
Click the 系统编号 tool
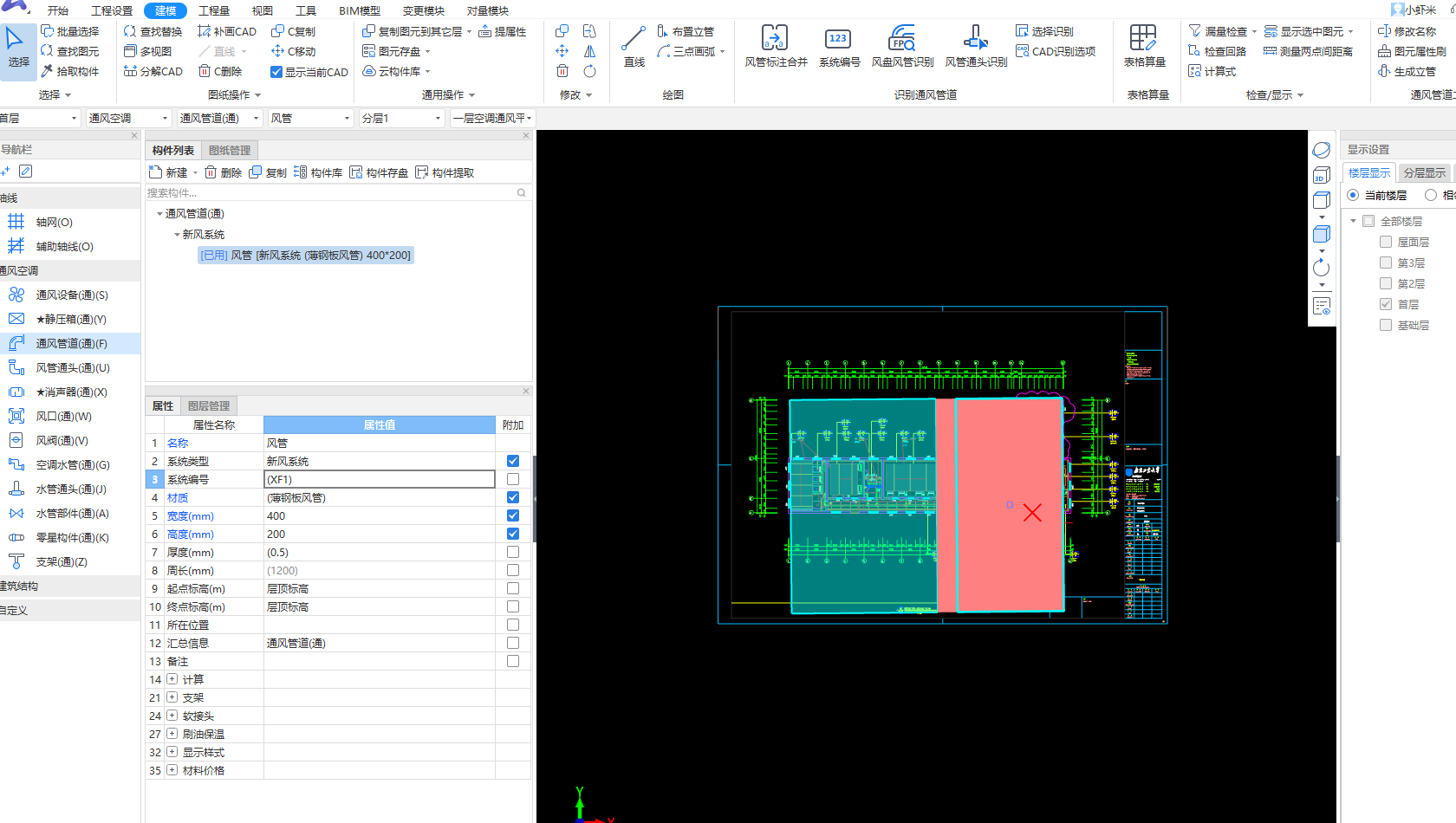click(839, 47)
